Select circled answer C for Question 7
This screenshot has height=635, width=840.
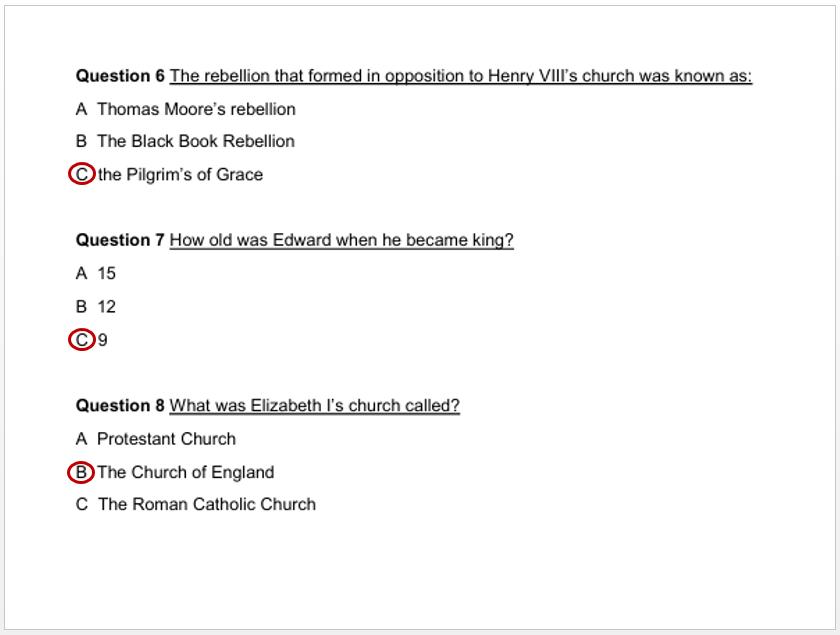[x=82, y=340]
